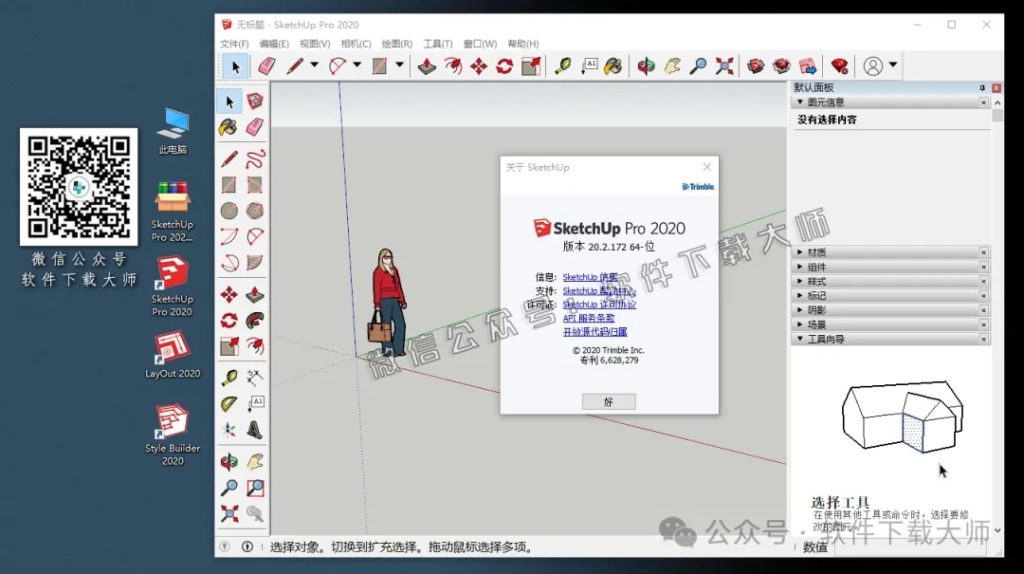1024x574 pixels.
Task: Open the 绘图(R) menu
Action: [397, 44]
